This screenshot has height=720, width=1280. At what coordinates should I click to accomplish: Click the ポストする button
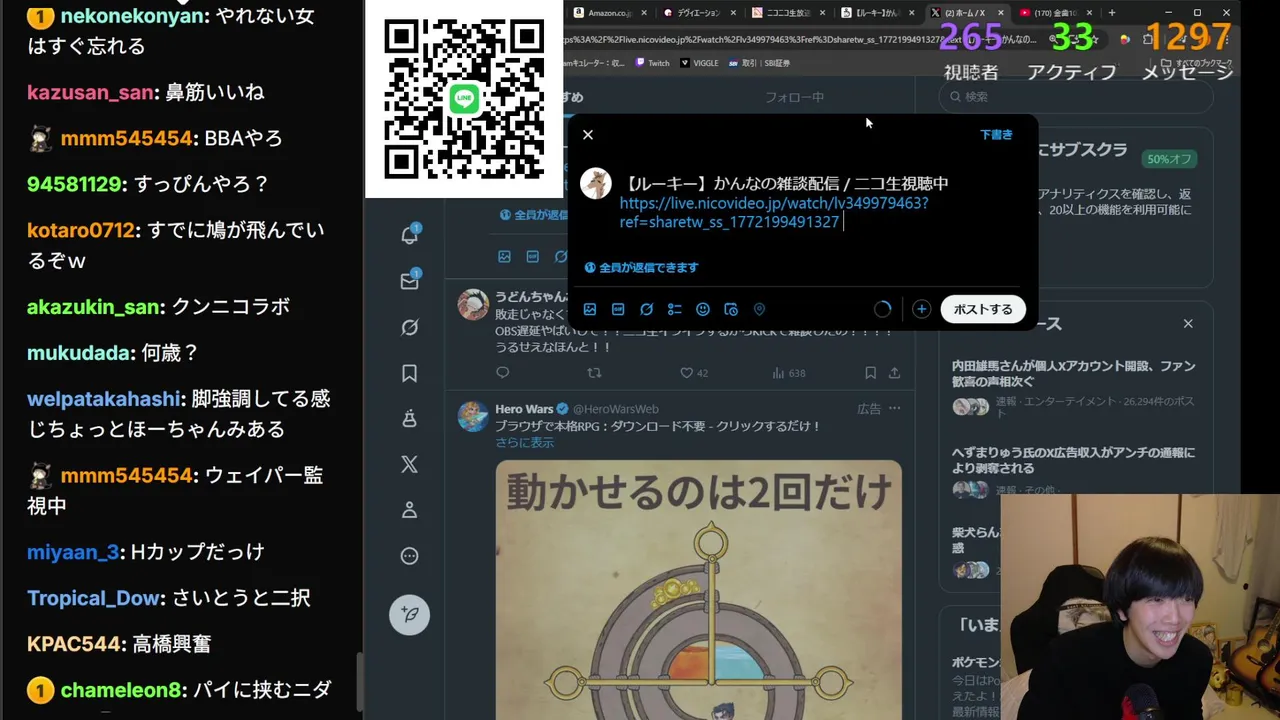983,309
